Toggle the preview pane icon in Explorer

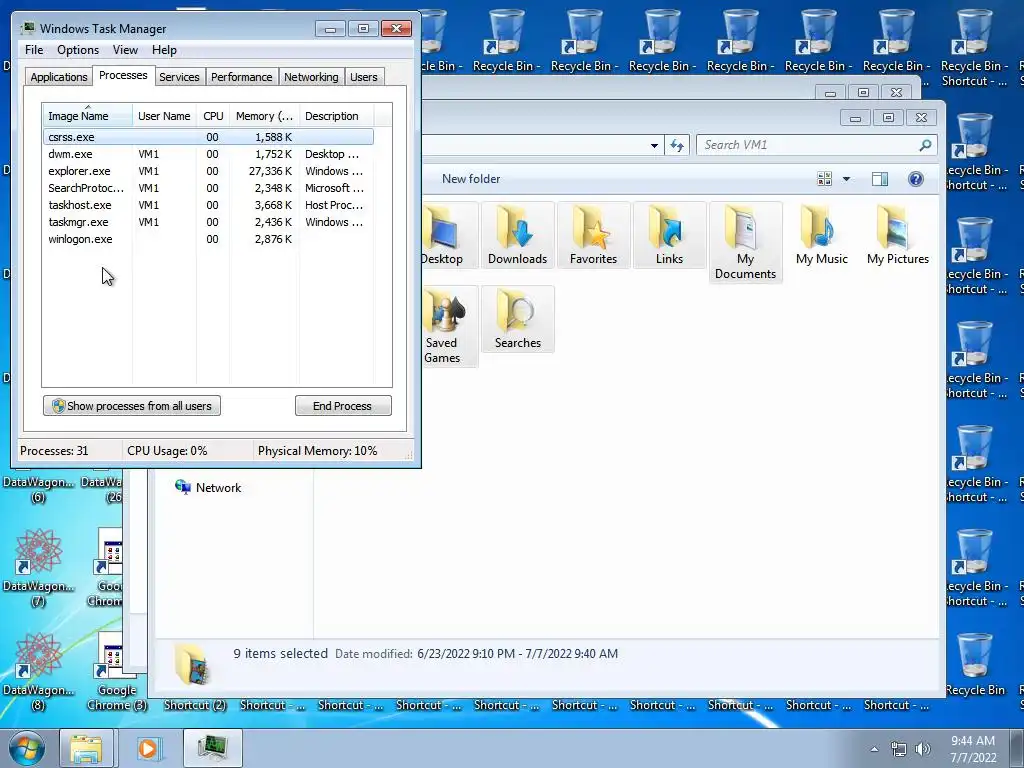[x=880, y=179]
